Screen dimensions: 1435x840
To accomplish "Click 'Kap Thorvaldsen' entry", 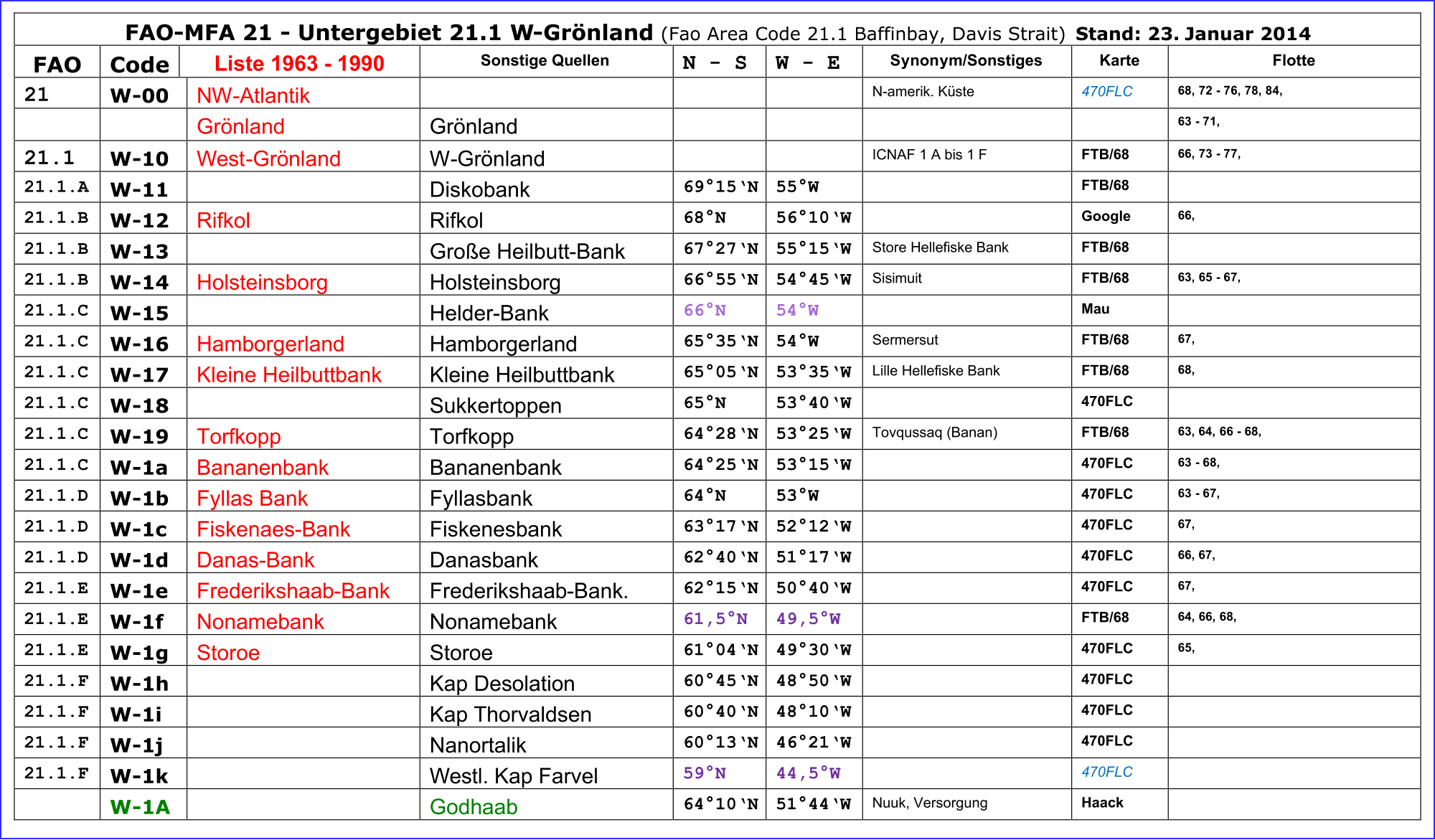I will pos(510,714).
